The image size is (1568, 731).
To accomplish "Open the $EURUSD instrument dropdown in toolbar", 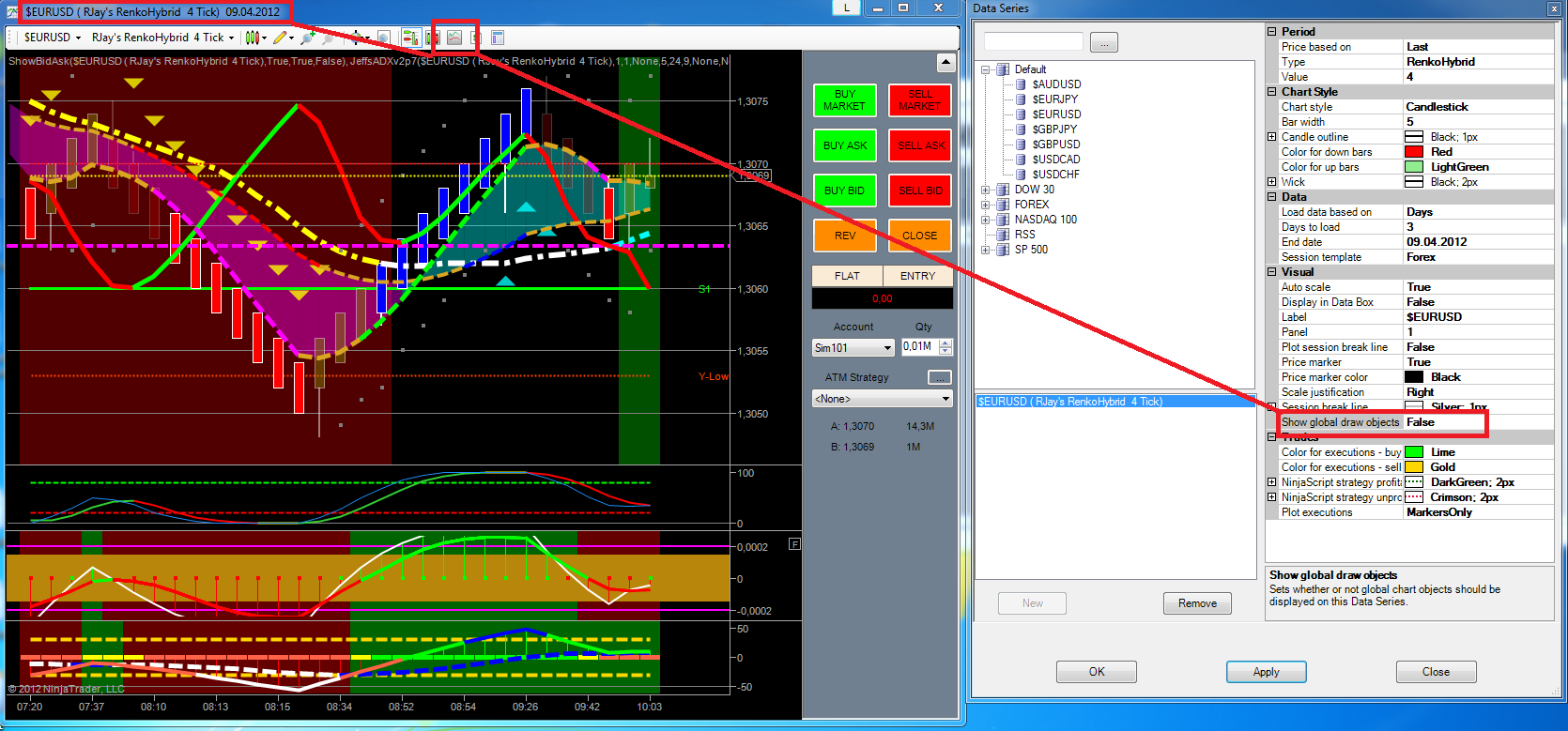I will 52,38.
